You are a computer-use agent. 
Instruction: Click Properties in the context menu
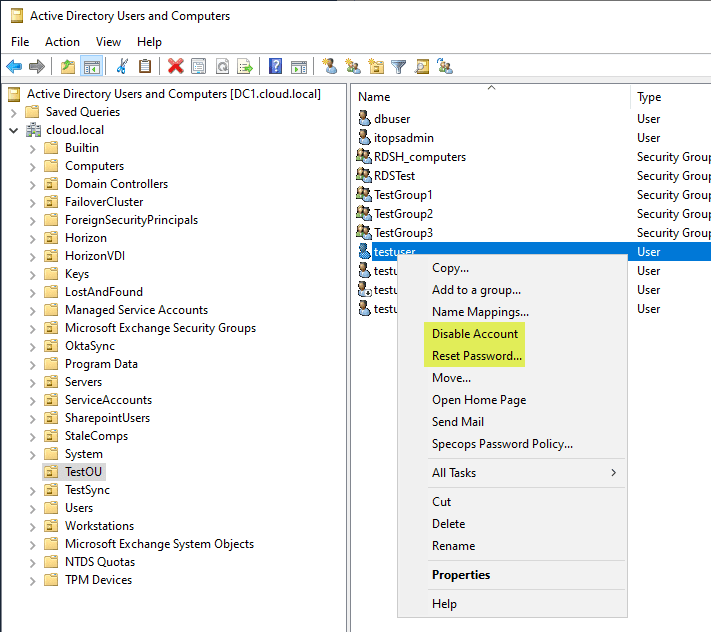pos(461,575)
